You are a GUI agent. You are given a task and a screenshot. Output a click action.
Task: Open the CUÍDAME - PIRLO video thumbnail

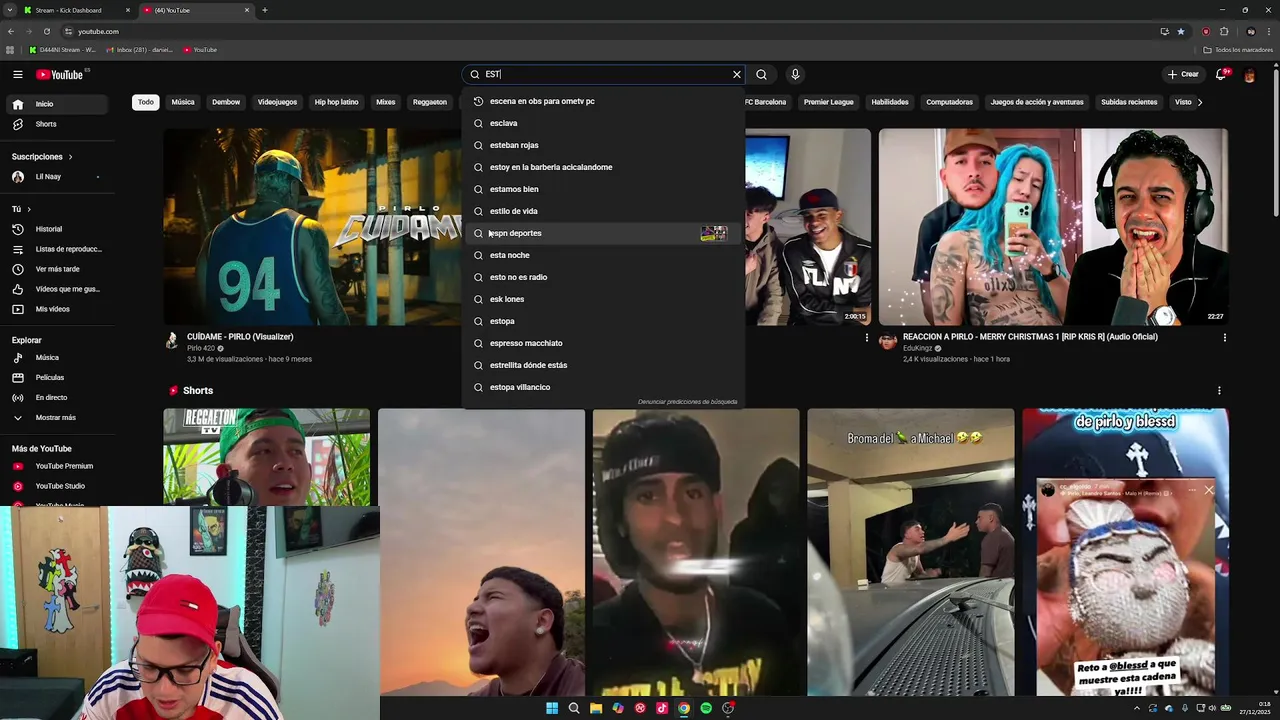click(312, 226)
